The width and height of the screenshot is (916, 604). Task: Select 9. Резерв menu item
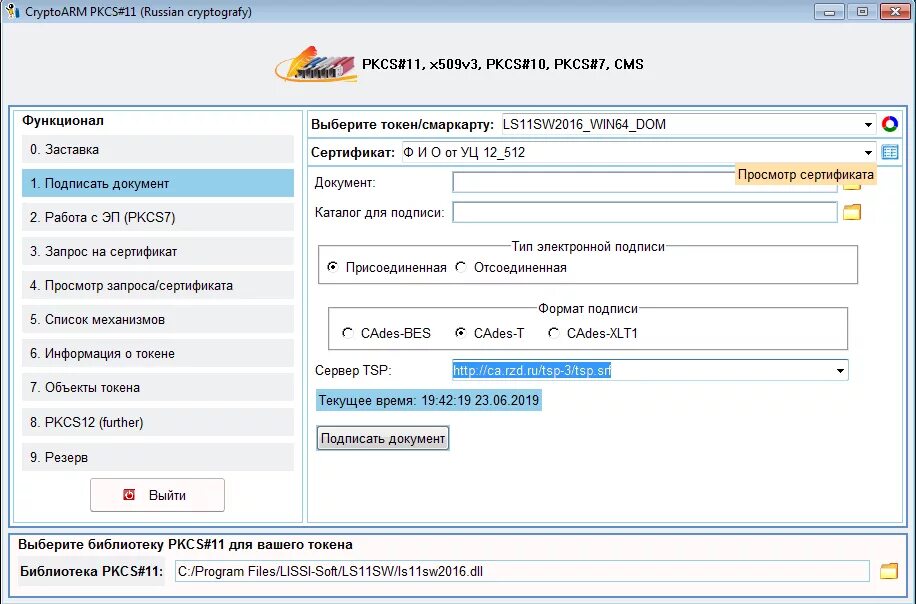(x=158, y=457)
